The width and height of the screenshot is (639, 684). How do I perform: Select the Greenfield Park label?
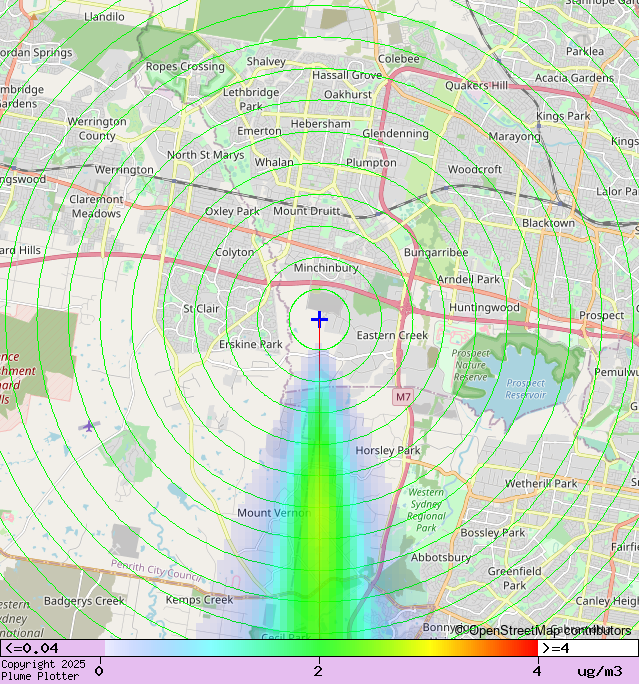pyautogui.click(x=514, y=578)
